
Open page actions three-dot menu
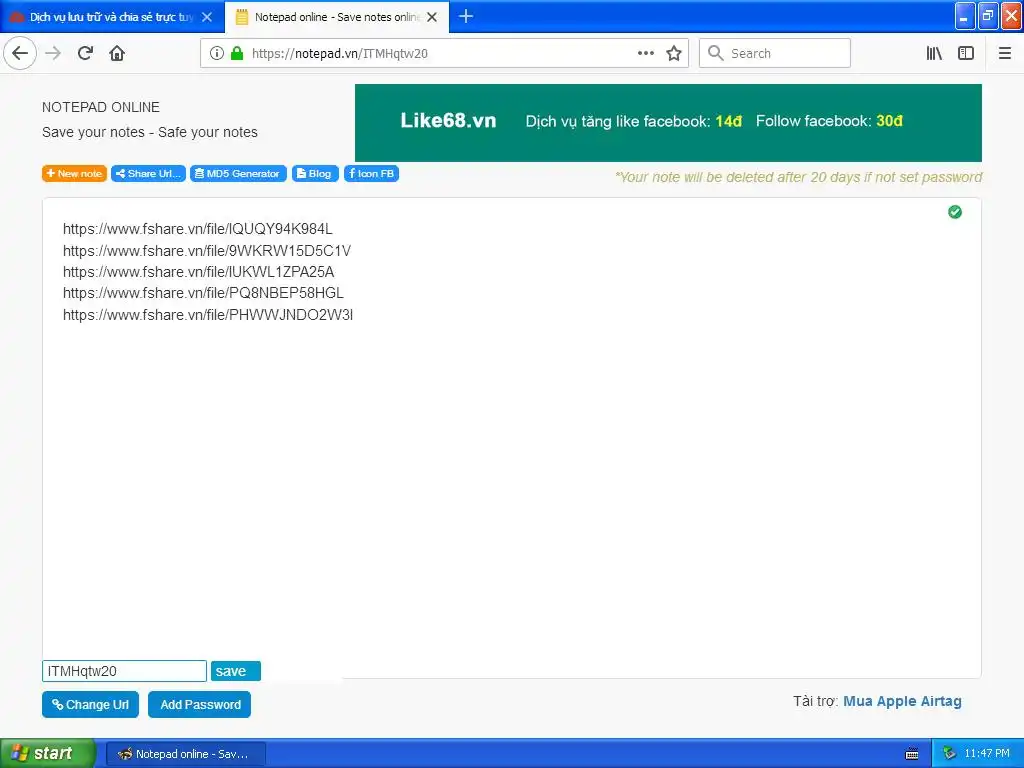[645, 54]
